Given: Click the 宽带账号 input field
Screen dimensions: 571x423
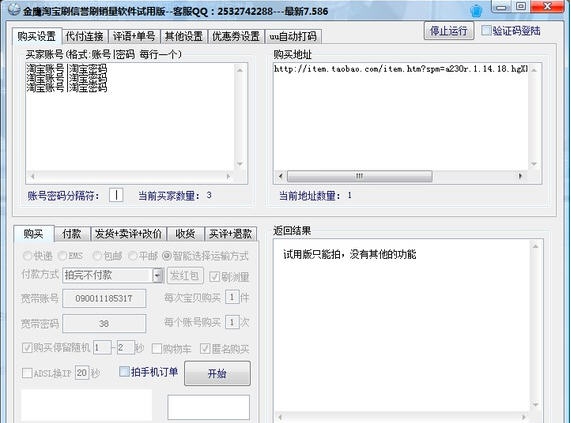Looking at the screenshot, I should tap(104, 299).
